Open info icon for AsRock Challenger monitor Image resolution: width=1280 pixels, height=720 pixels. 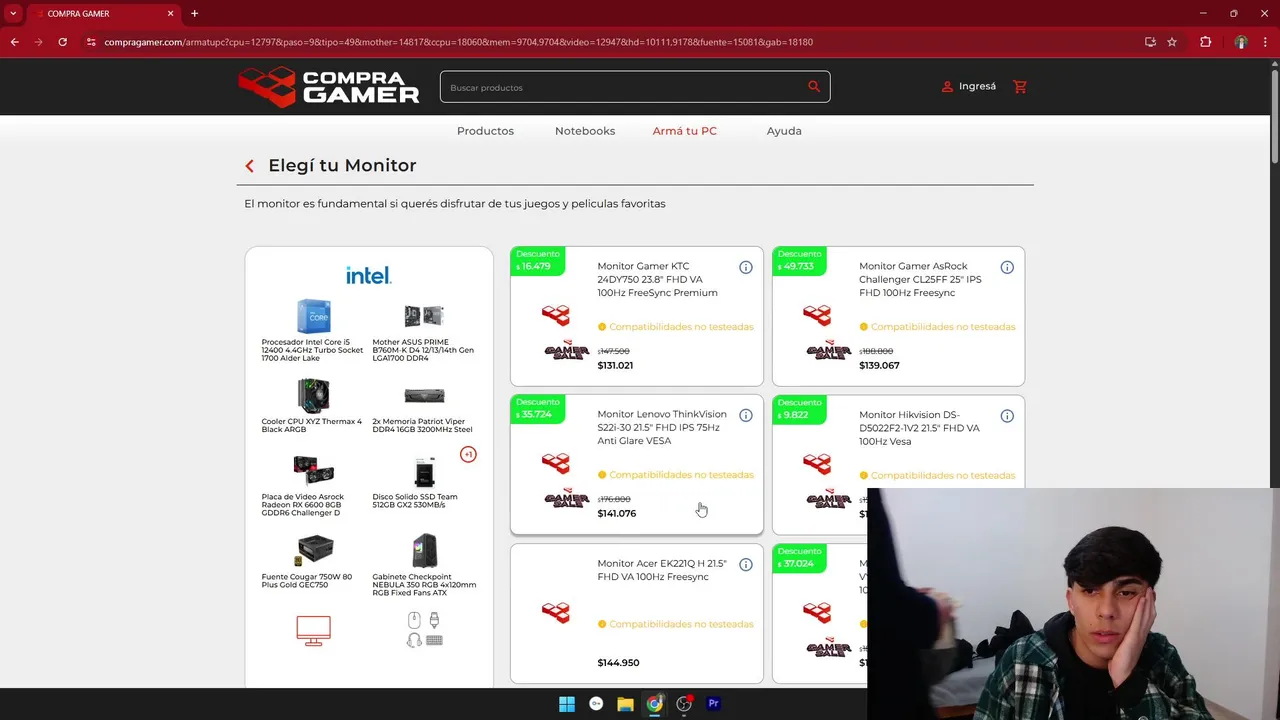[x=1007, y=267]
